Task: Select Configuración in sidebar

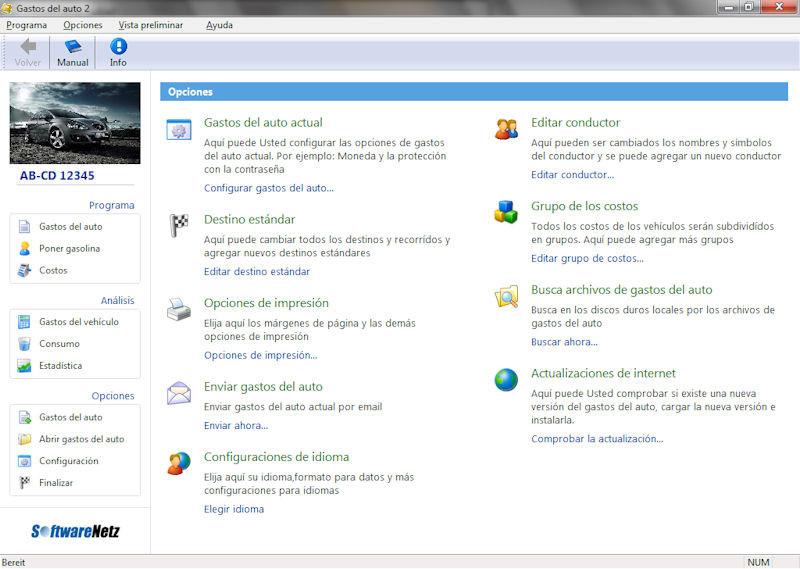Action: [68, 461]
